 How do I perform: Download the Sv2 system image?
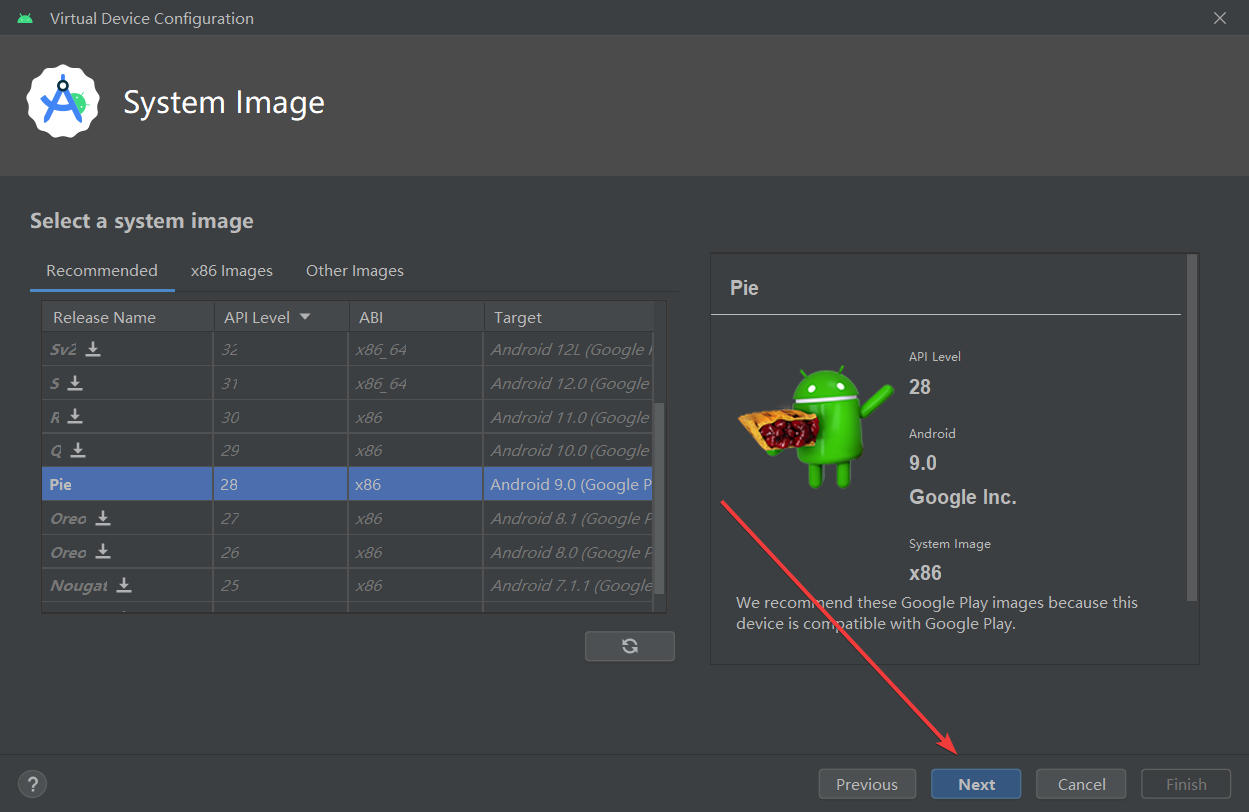[93, 349]
